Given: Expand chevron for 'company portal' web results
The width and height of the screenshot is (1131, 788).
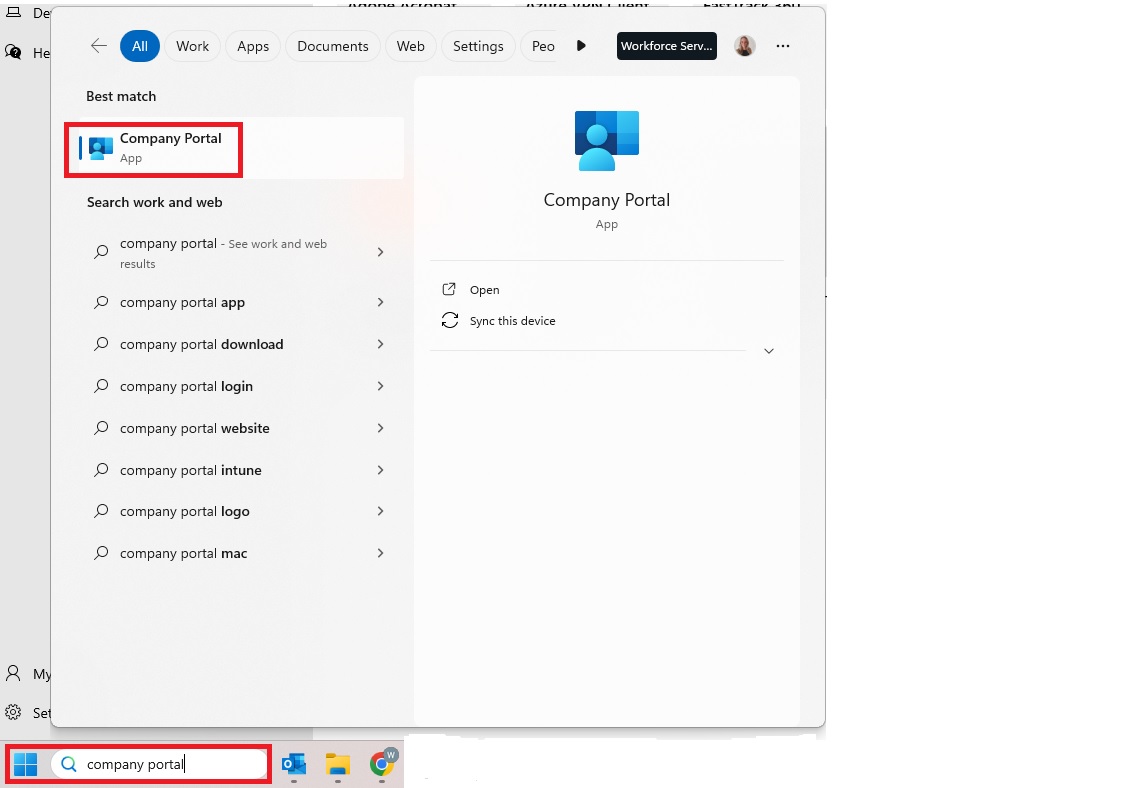Looking at the screenshot, I should point(380,252).
